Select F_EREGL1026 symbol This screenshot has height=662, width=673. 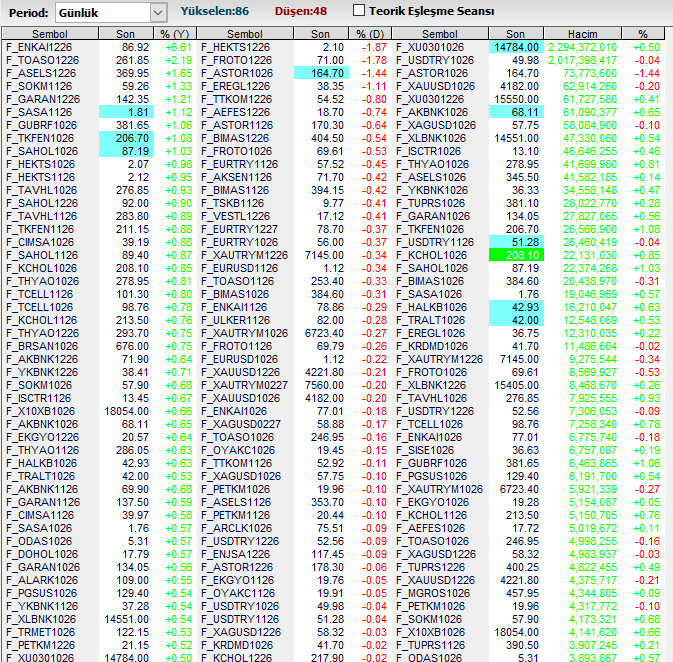point(430,333)
